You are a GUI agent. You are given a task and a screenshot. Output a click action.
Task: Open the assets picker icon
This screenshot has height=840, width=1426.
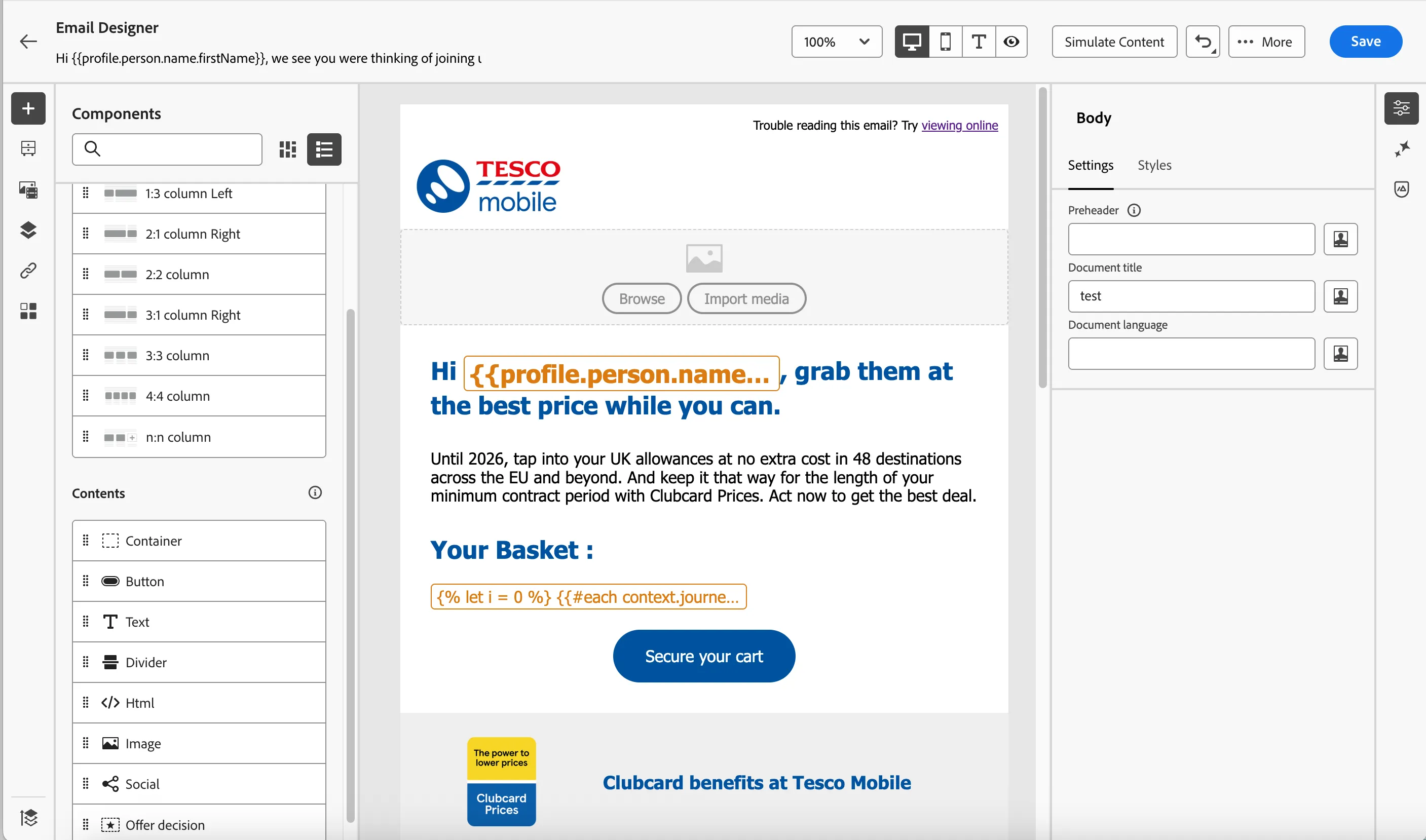tap(28, 189)
